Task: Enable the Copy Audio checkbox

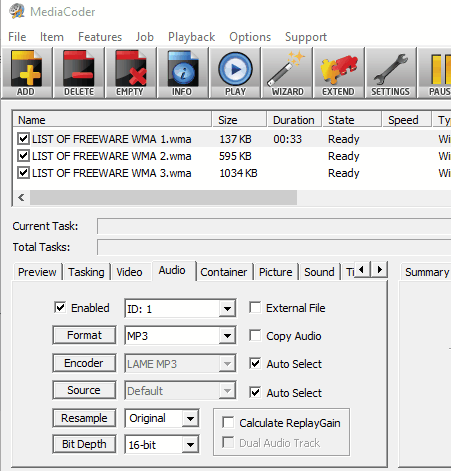Action: (255, 335)
